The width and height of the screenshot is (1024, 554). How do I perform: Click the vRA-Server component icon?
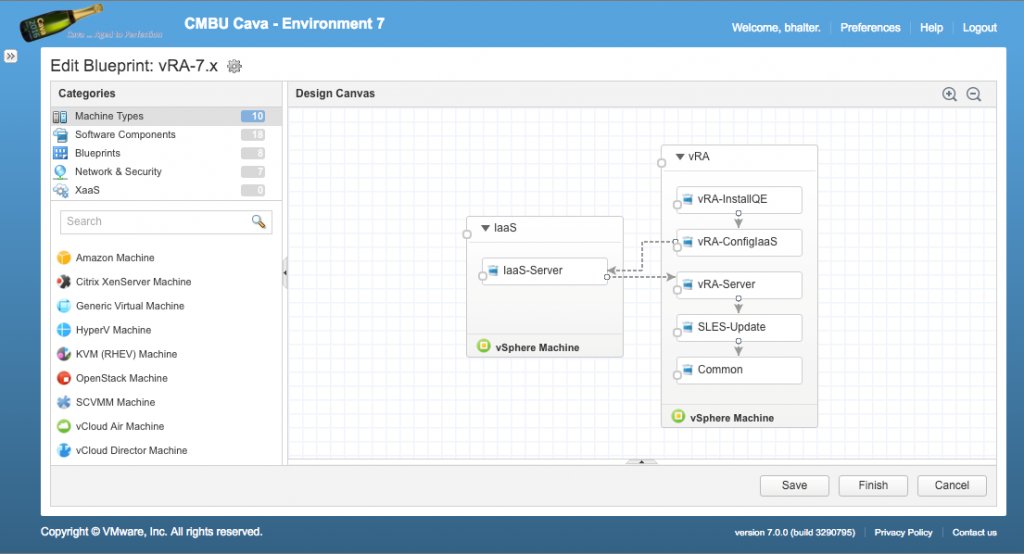(x=688, y=284)
